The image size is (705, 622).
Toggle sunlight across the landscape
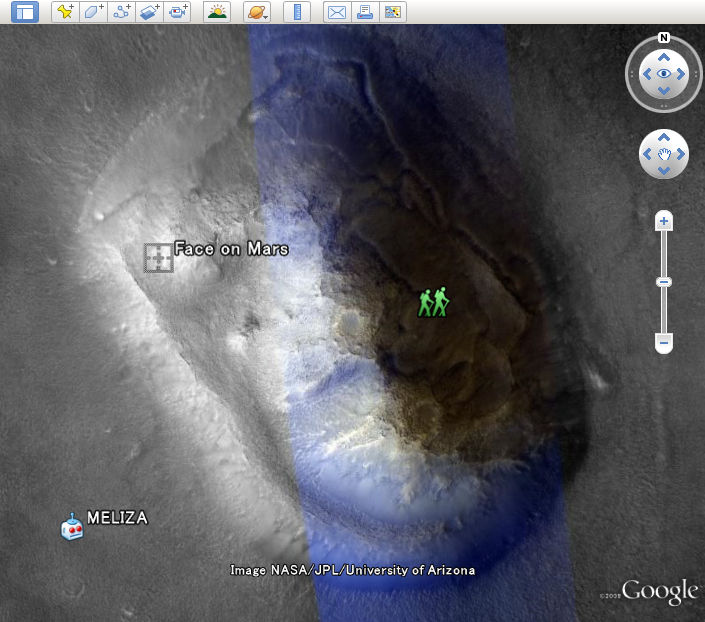[217, 12]
